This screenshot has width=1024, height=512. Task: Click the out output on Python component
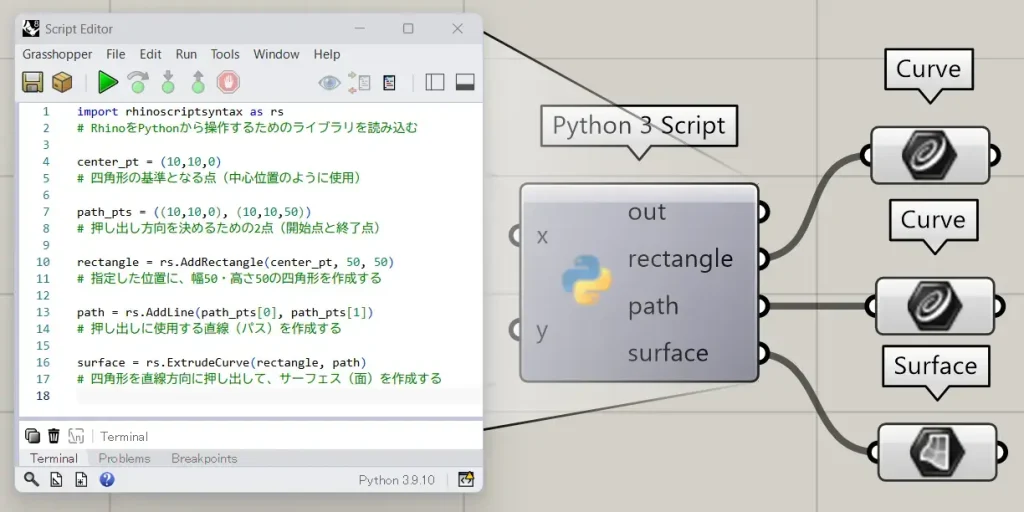click(647, 212)
